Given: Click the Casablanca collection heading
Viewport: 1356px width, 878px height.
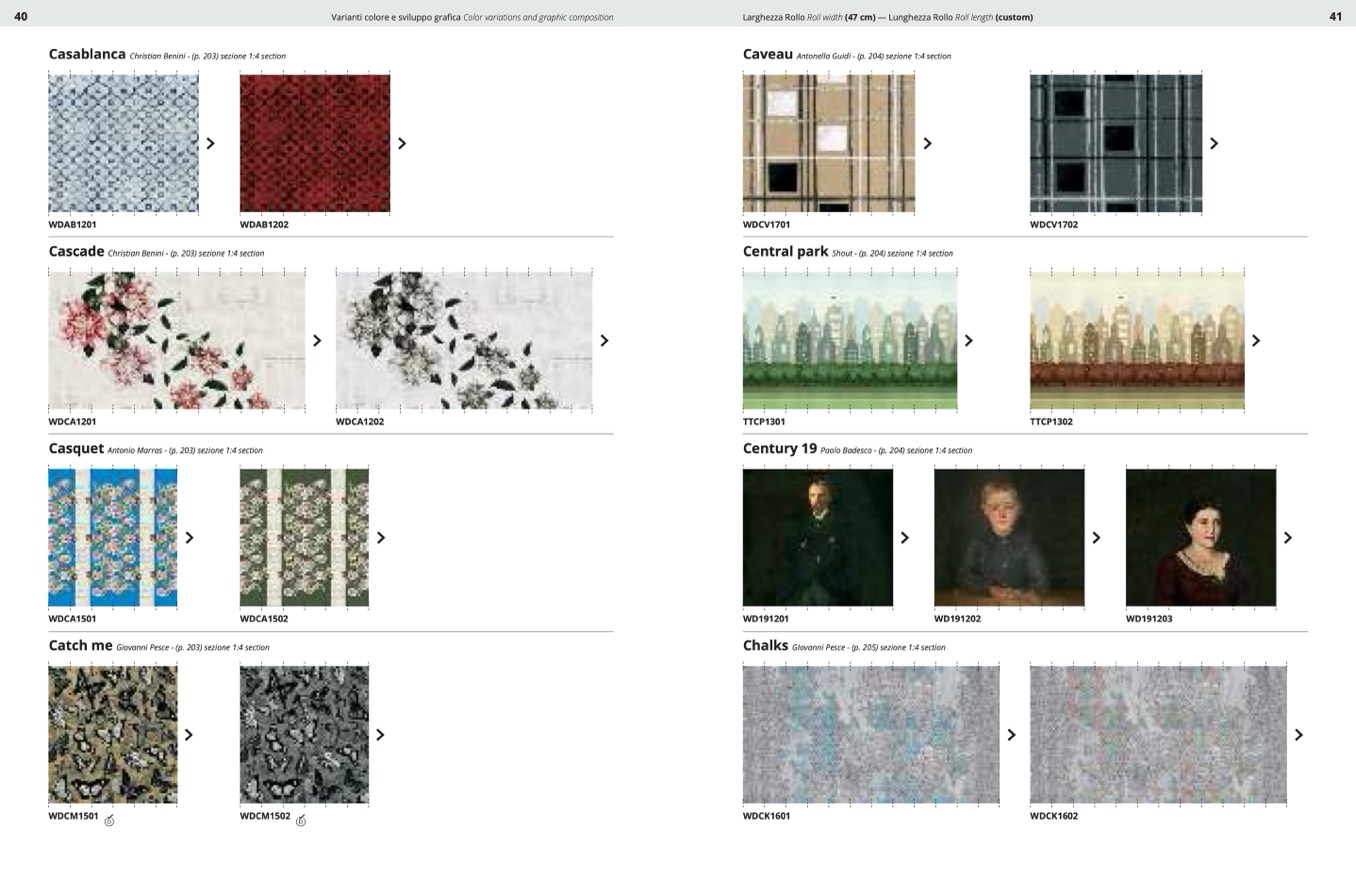Looking at the screenshot, I should [x=87, y=54].
